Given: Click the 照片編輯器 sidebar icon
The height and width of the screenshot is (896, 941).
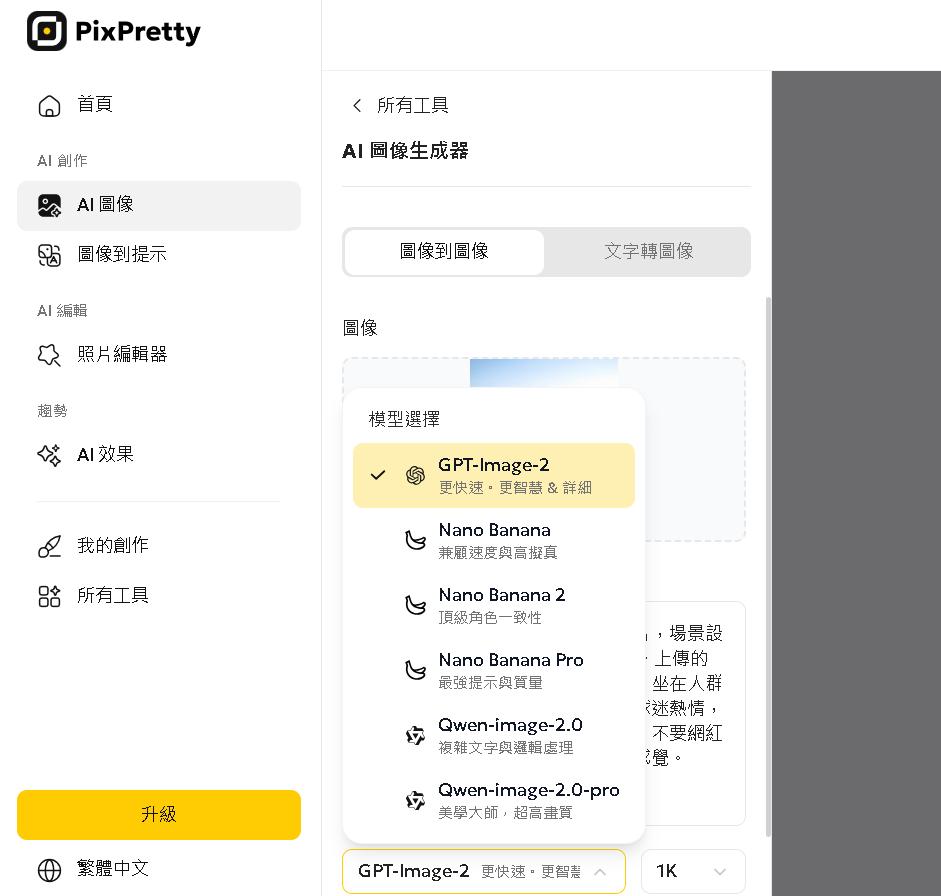Looking at the screenshot, I should click(x=49, y=355).
